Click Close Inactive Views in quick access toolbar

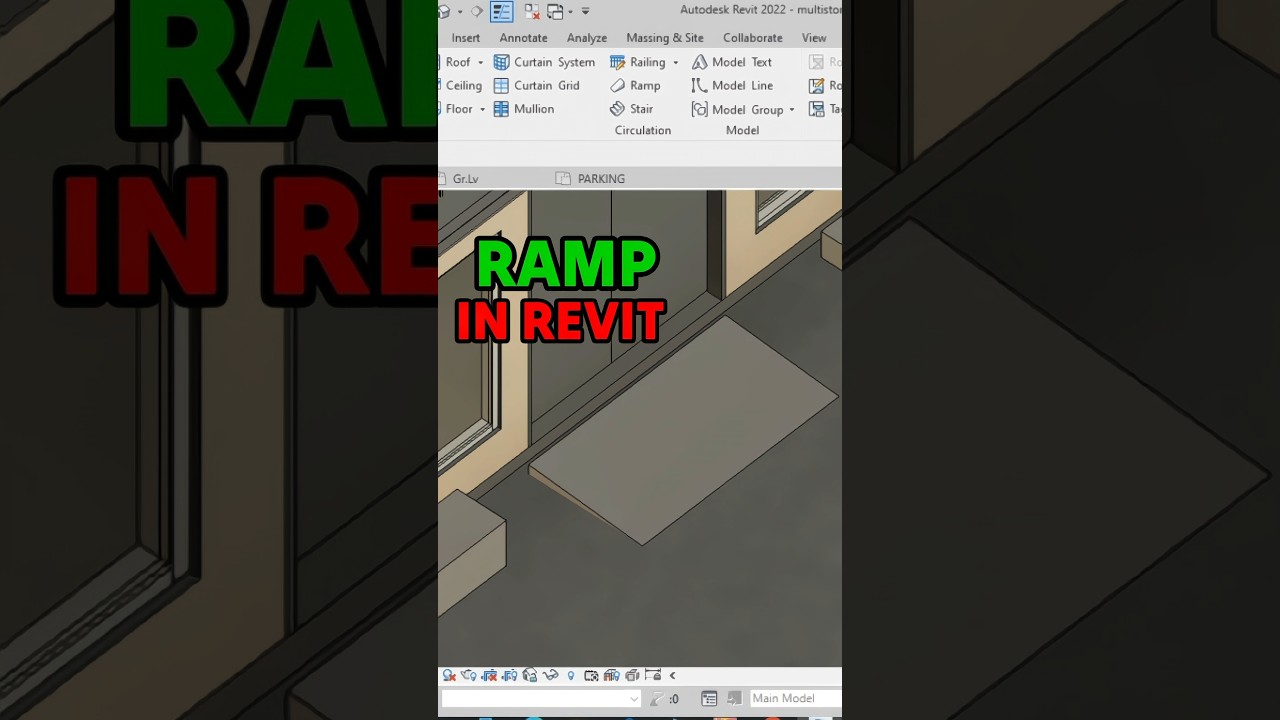pyautogui.click(x=533, y=12)
